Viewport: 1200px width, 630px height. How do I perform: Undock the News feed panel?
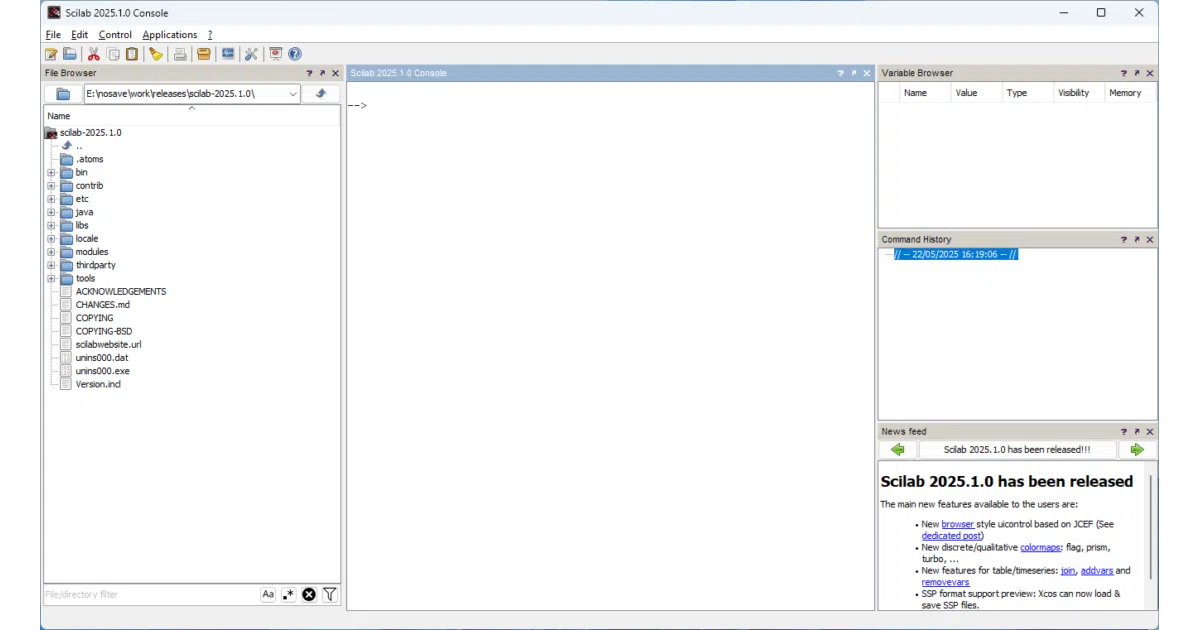pos(1137,432)
